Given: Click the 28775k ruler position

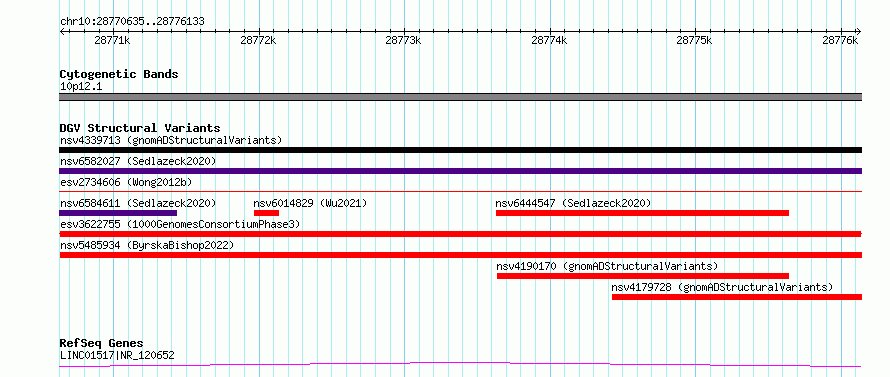Looking at the screenshot, I should point(695,41).
